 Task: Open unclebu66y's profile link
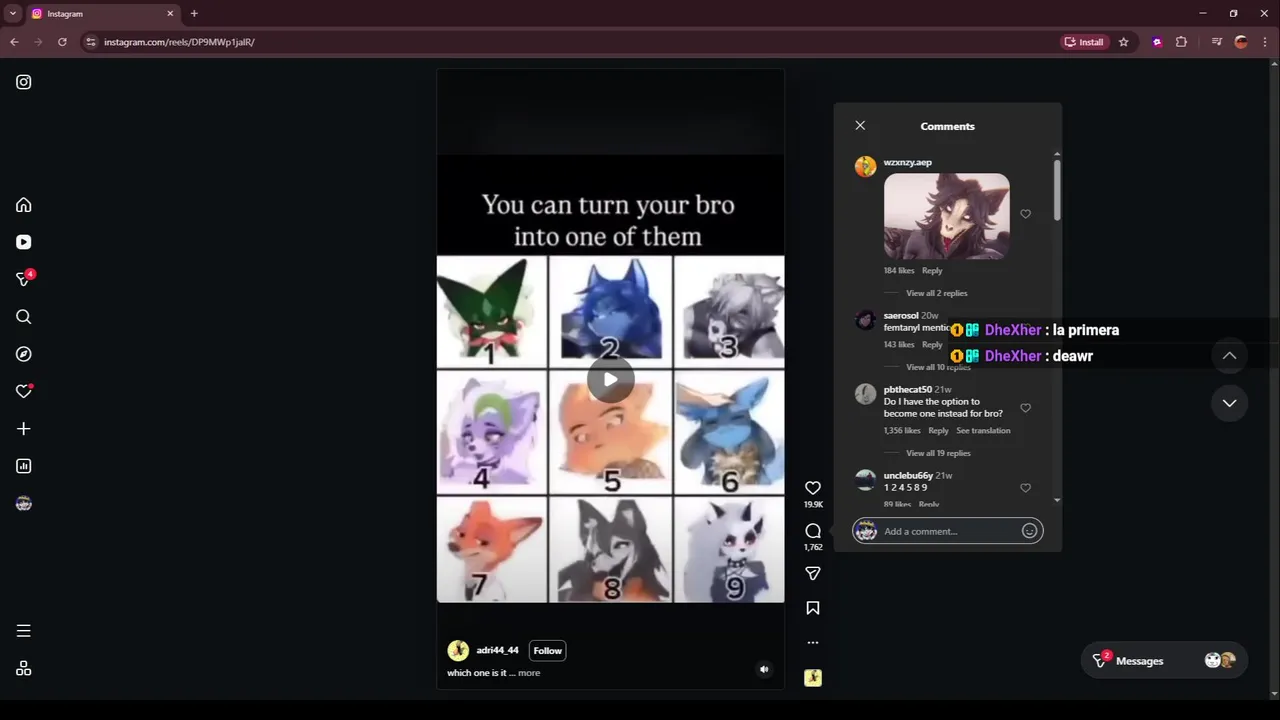908,475
